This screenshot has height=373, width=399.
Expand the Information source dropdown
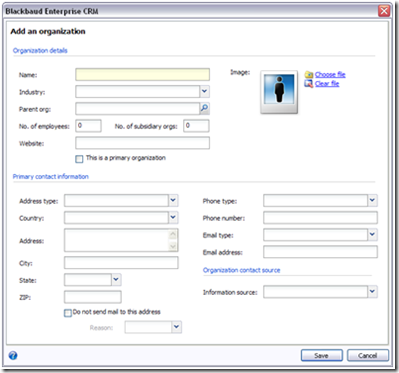pyautogui.click(x=372, y=292)
